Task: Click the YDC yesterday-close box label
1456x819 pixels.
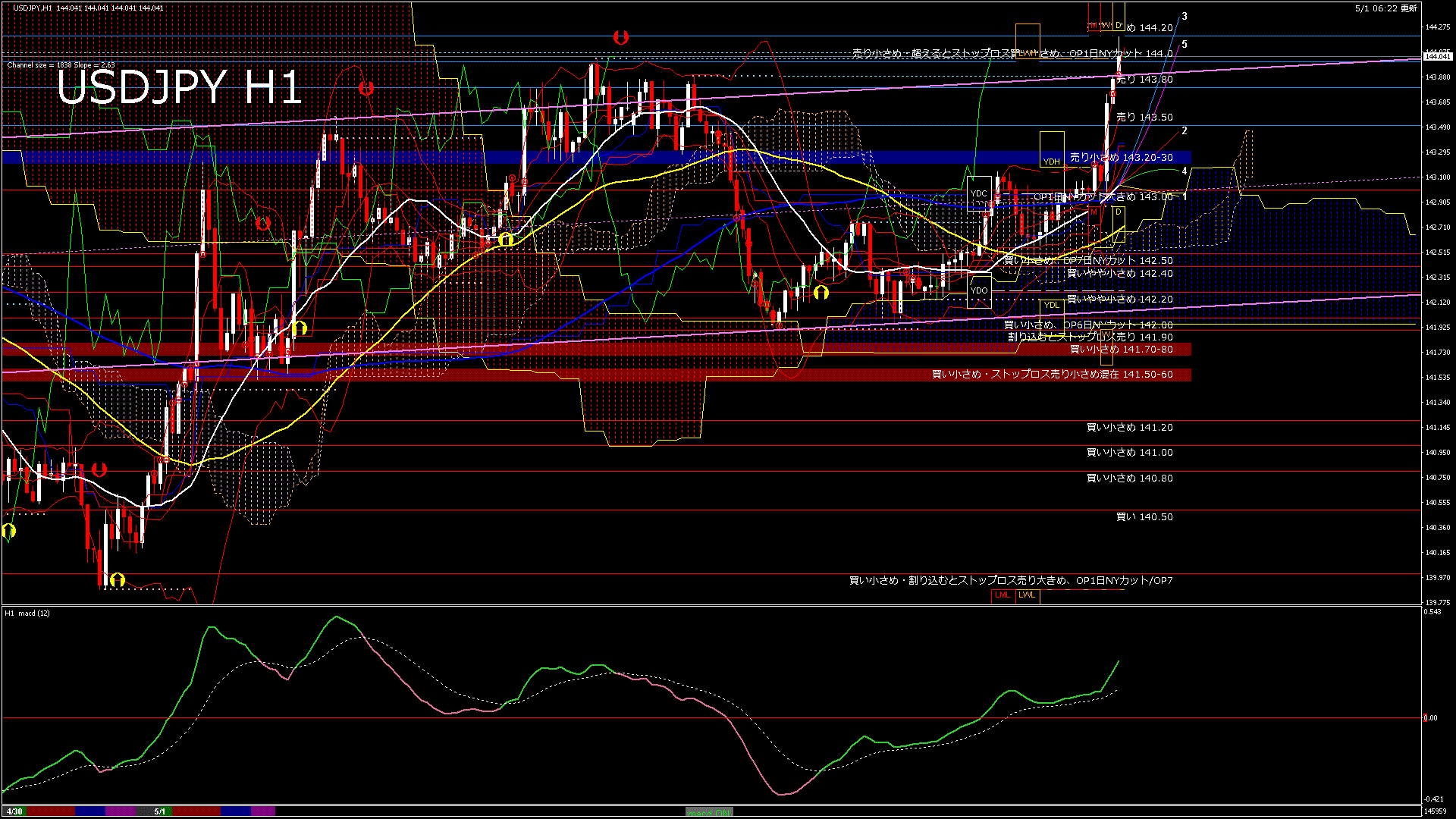Action: [979, 193]
